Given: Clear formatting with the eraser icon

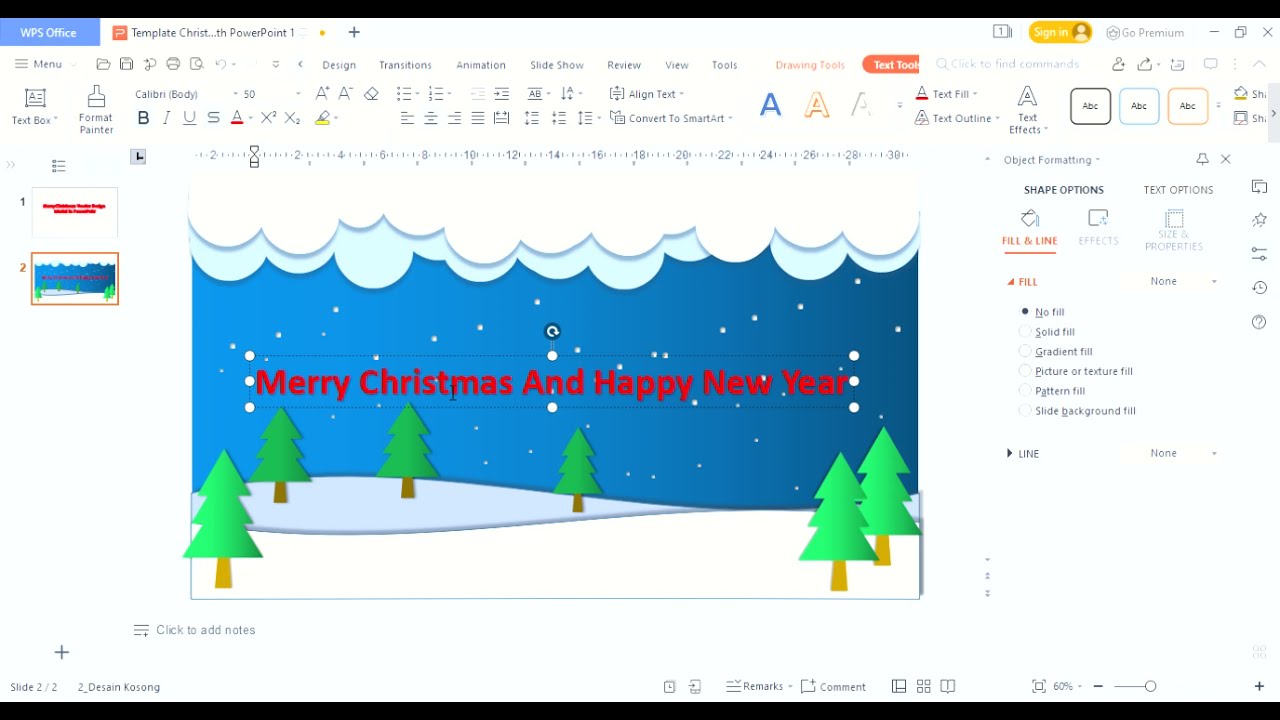Looking at the screenshot, I should click(x=371, y=93).
